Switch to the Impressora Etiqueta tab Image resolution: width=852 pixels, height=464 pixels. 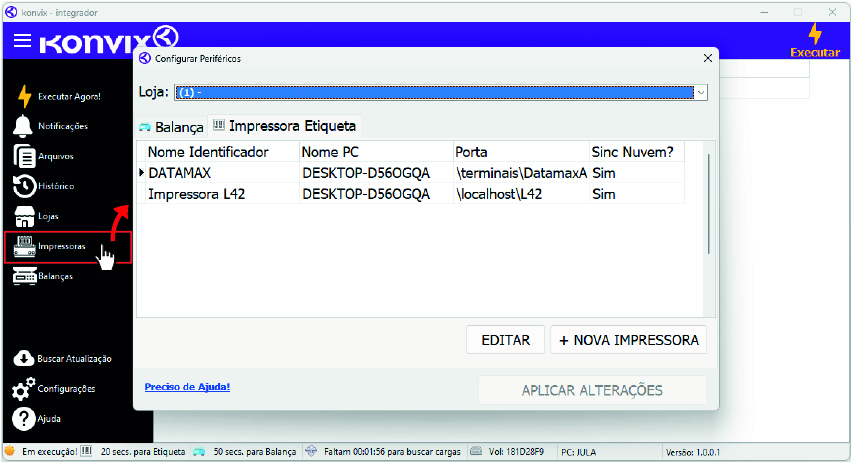(x=284, y=126)
